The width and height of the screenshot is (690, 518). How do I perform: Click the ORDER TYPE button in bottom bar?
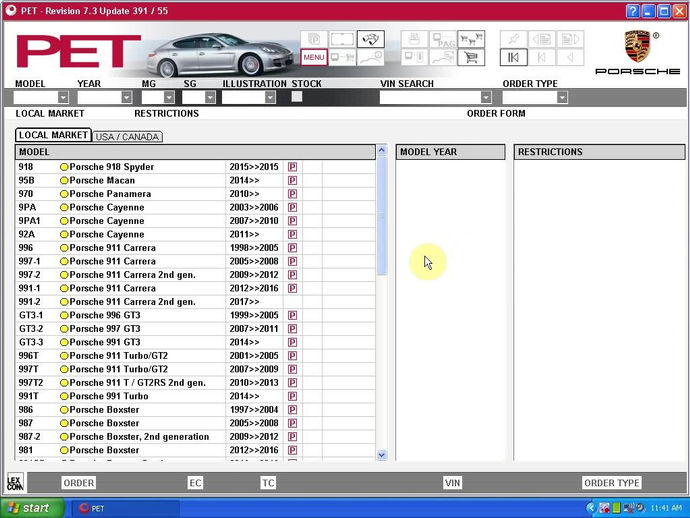coord(612,483)
